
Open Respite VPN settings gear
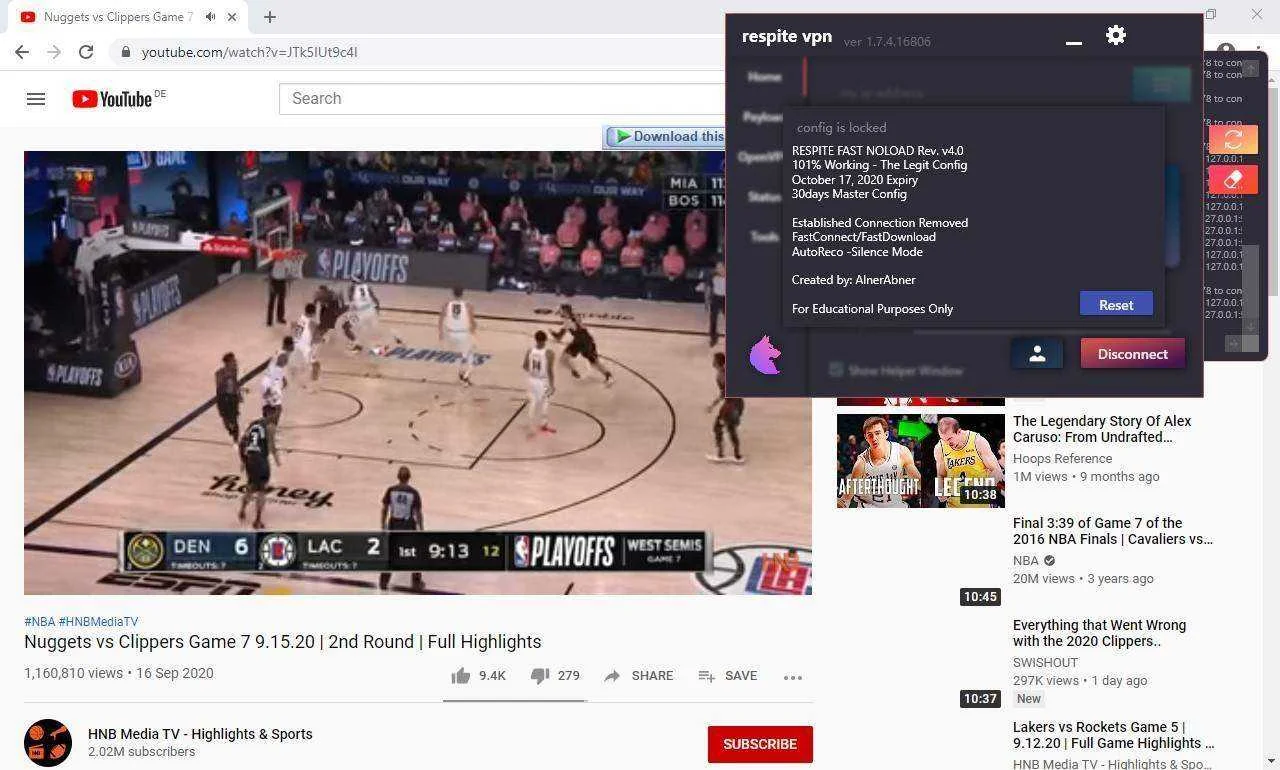tap(1116, 36)
